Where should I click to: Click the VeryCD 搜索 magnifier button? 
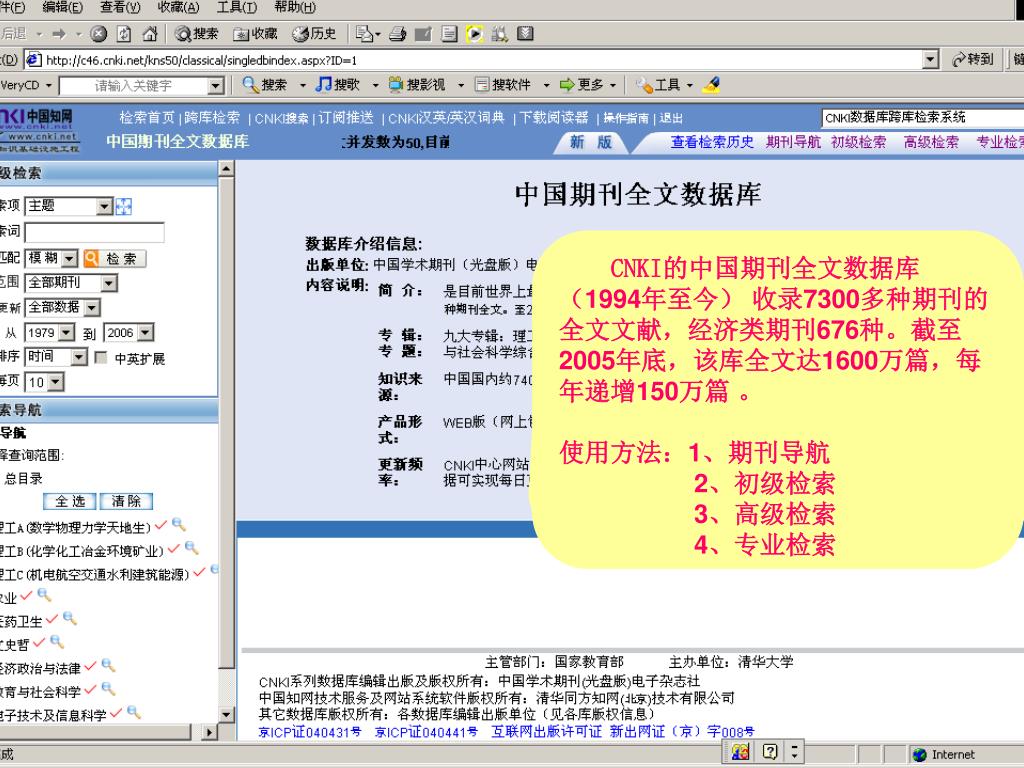tap(265, 85)
